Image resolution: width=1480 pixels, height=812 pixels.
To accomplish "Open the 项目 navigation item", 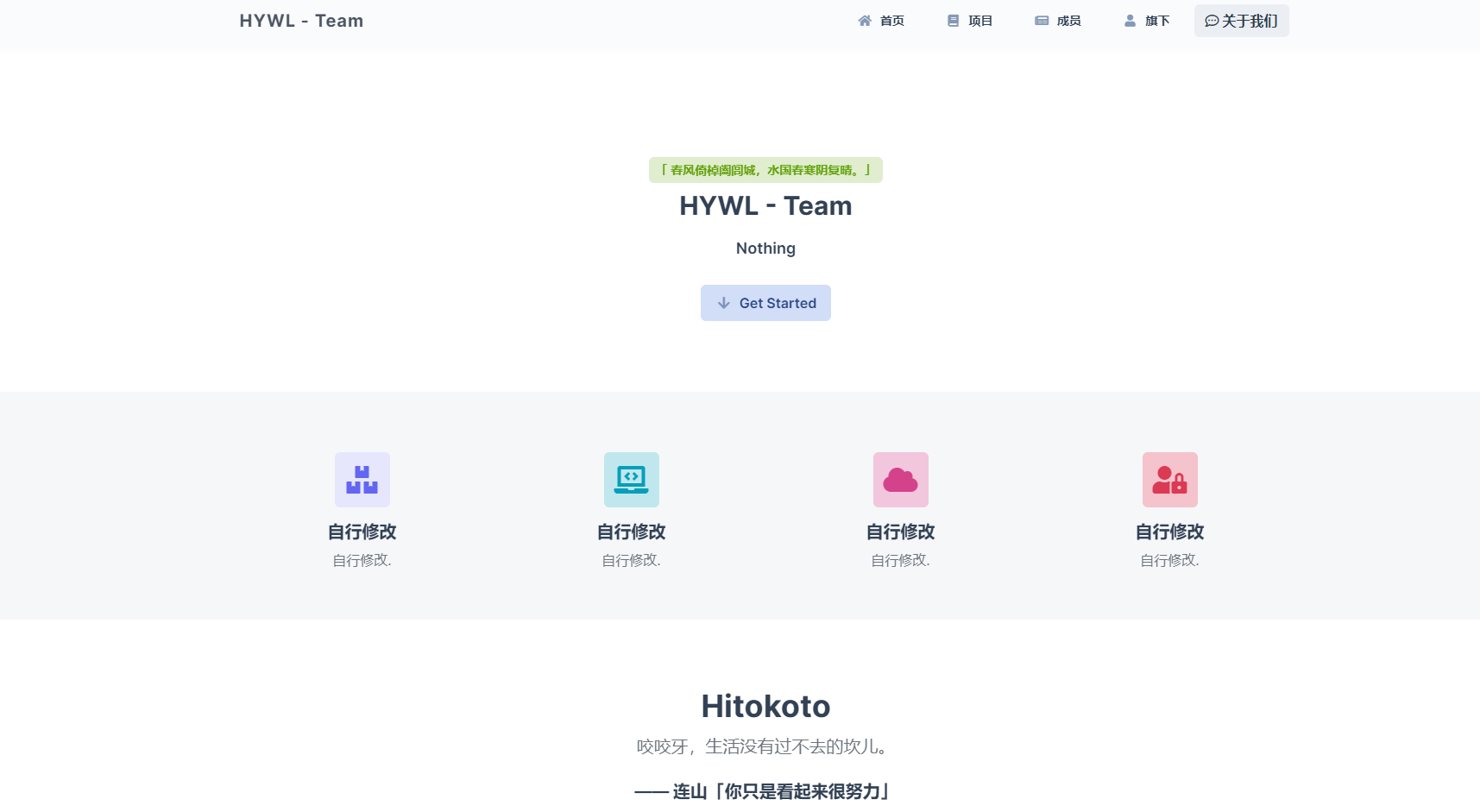I will pos(980,21).
